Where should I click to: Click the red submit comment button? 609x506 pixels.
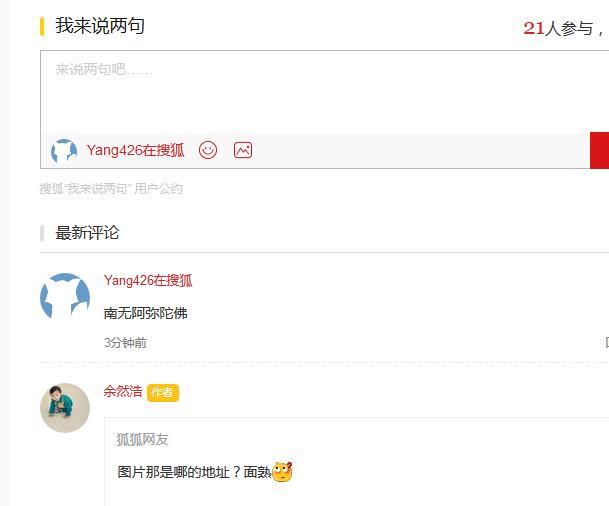pos(599,150)
